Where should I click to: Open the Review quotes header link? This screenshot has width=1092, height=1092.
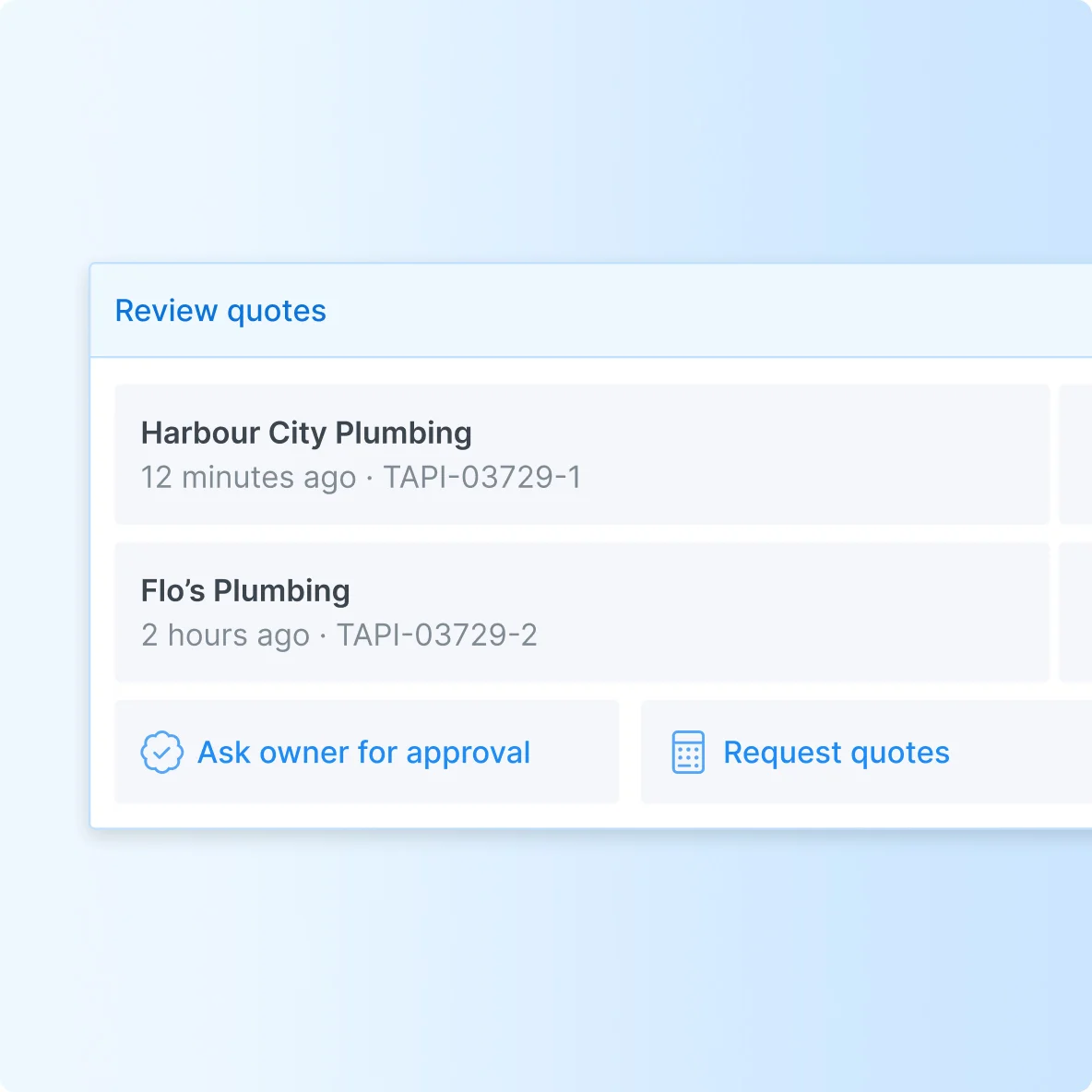point(220,311)
